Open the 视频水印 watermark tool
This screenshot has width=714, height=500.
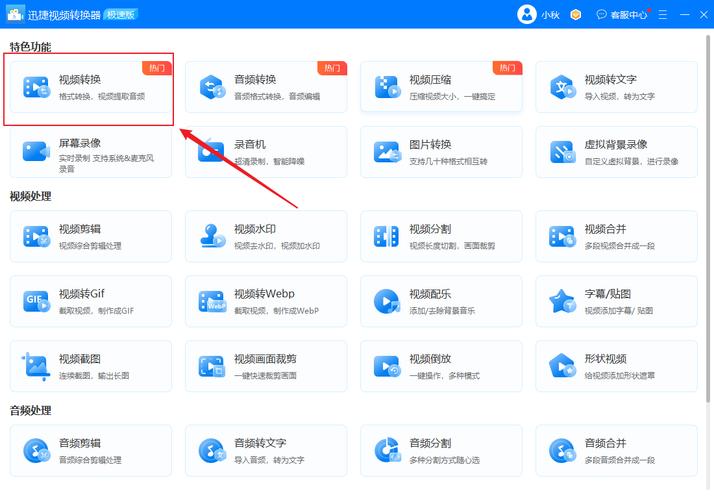point(265,236)
